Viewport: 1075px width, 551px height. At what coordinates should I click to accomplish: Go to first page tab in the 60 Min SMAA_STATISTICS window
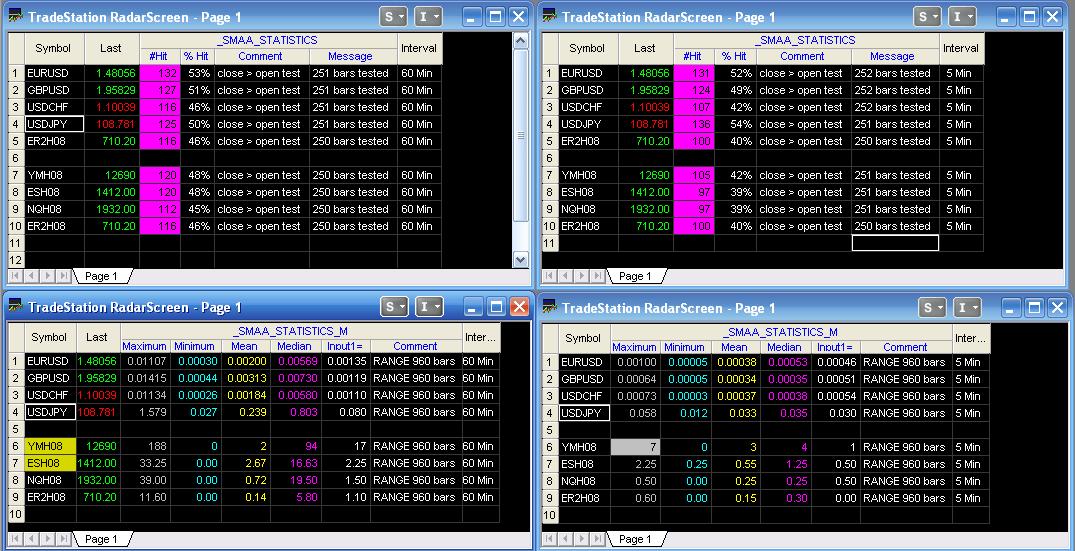[14, 276]
